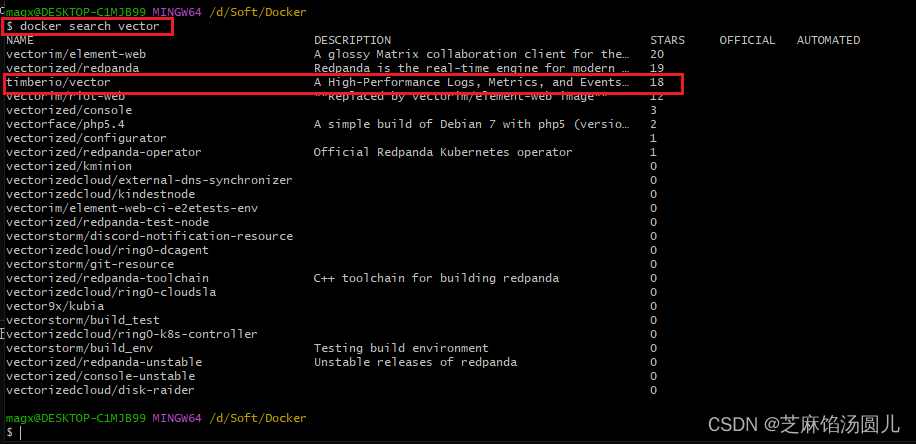Click the bottom prompt magx@DESKTOP-C1MJB99 text
Viewport: 916px width, 444px height.
76,419
